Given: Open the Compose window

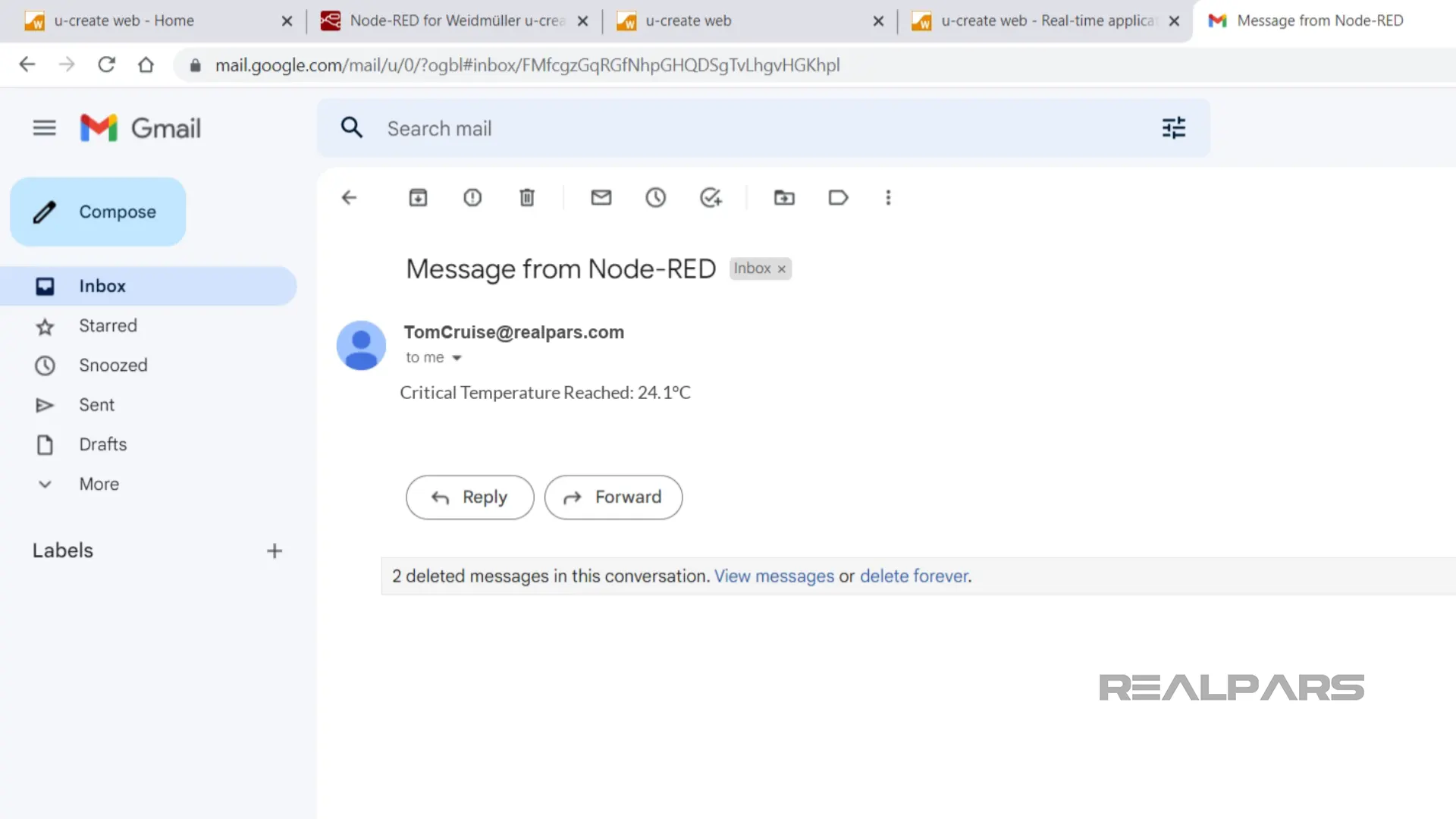Looking at the screenshot, I should 97,212.
